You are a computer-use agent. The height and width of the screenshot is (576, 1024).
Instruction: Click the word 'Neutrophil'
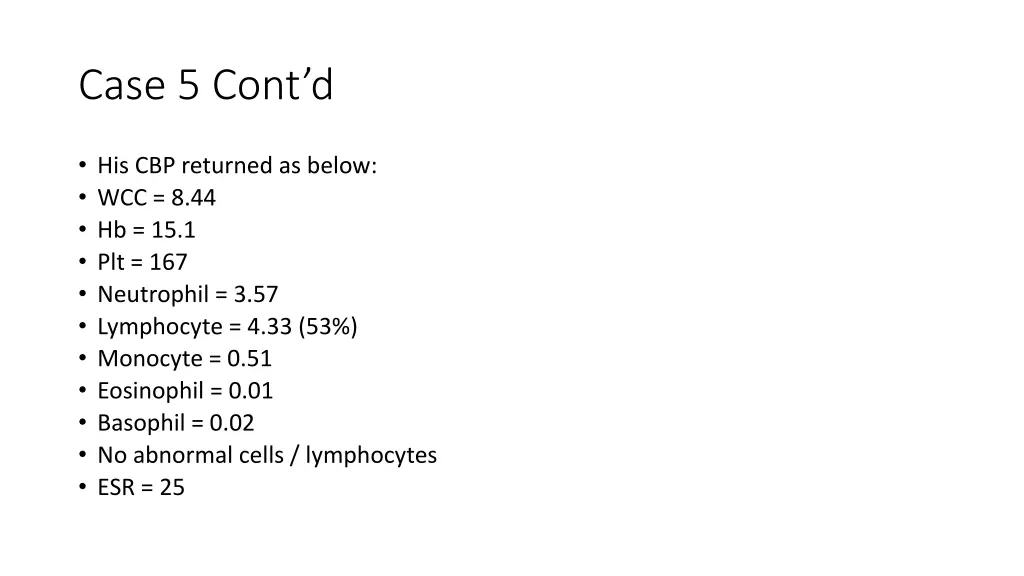[153, 295]
